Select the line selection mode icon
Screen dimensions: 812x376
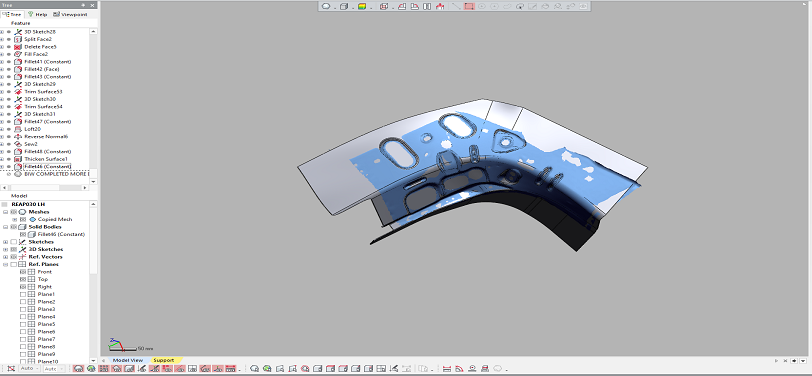click(x=456, y=6)
